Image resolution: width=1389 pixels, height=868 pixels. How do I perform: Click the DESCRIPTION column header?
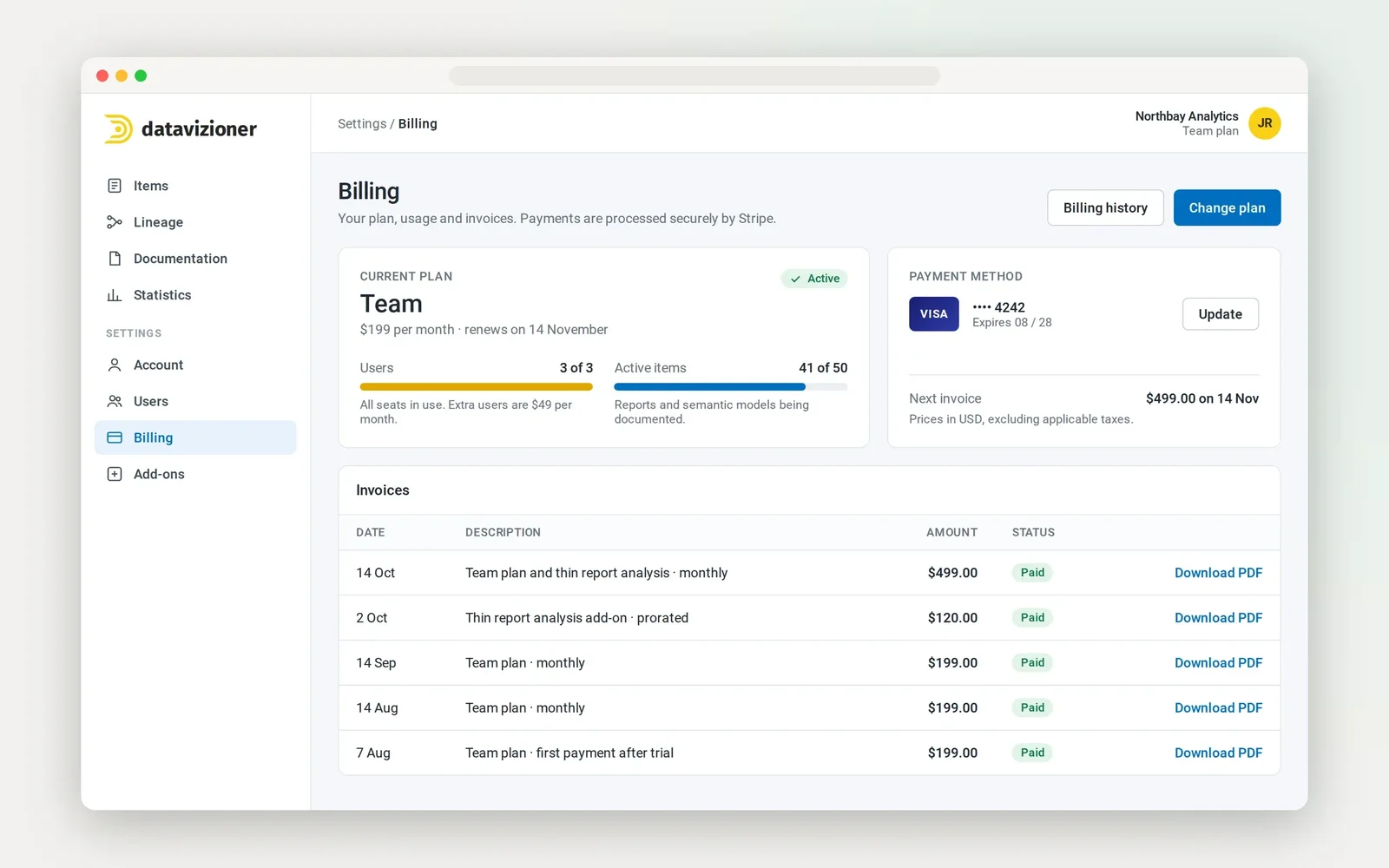coord(503,532)
